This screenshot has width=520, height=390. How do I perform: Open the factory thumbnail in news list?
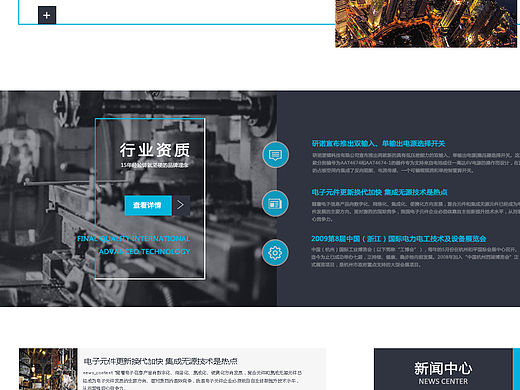coord(48,369)
